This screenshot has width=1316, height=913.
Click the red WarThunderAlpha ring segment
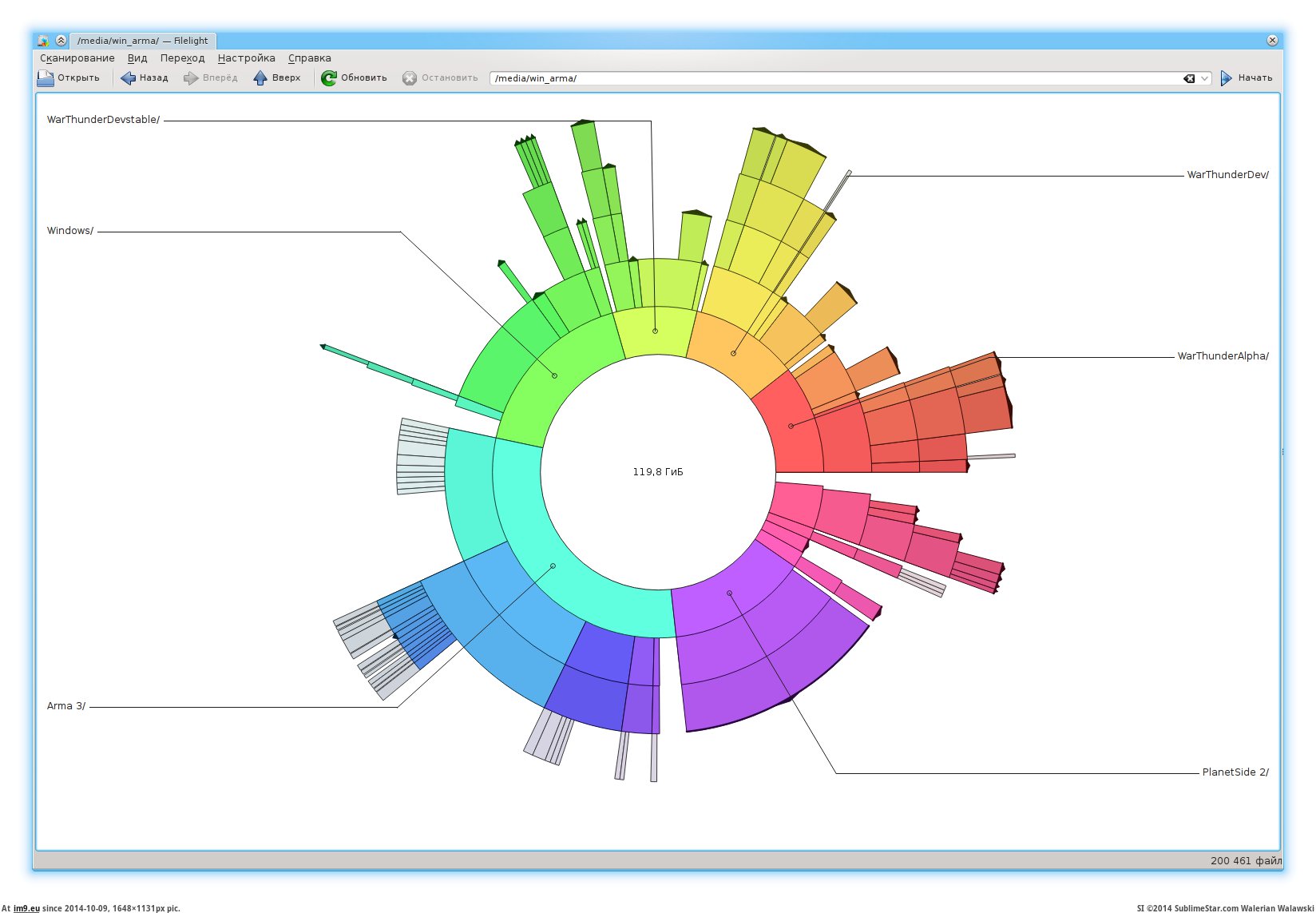(x=791, y=427)
